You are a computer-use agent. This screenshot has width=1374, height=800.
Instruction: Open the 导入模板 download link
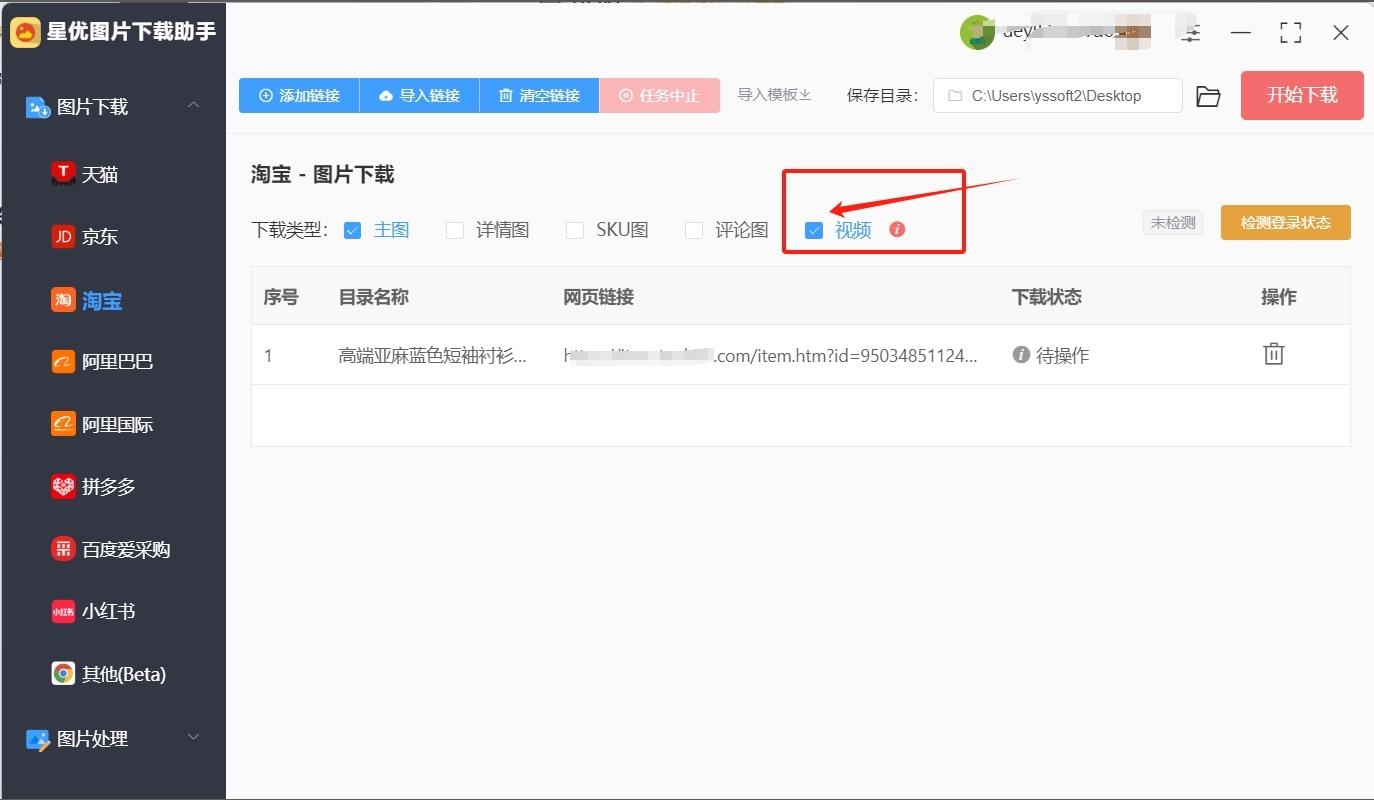coord(774,95)
